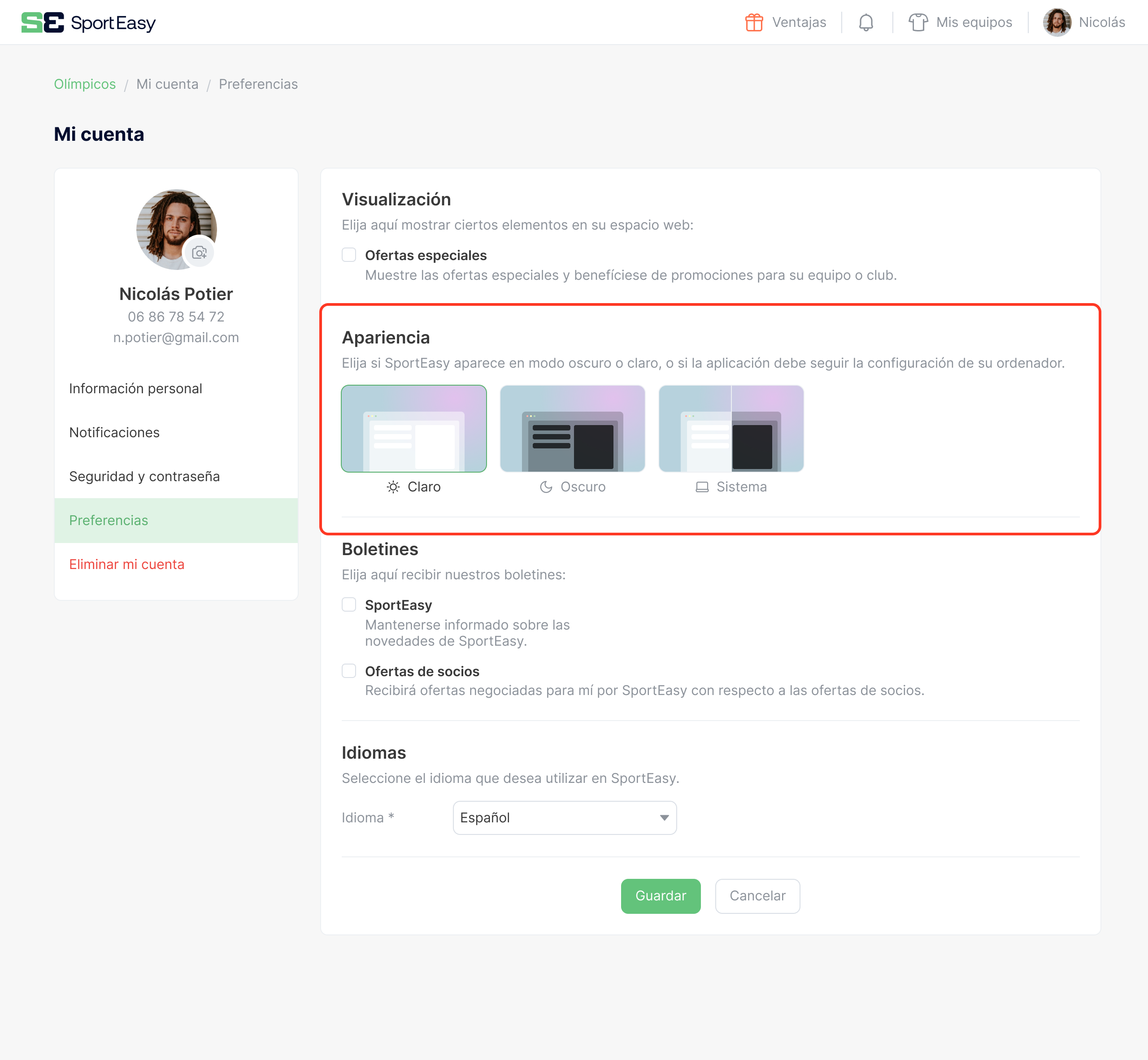
Task: Click Eliminar mi cuenta
Action: point(127,565)
